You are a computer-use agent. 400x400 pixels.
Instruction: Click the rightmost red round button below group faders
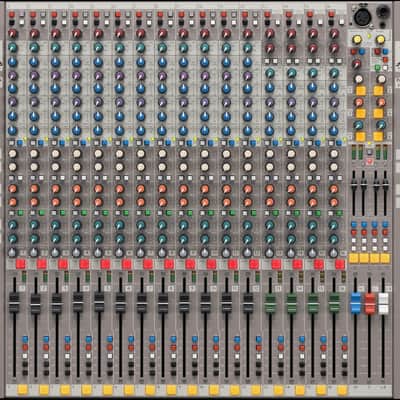click(x=385, y=232)
